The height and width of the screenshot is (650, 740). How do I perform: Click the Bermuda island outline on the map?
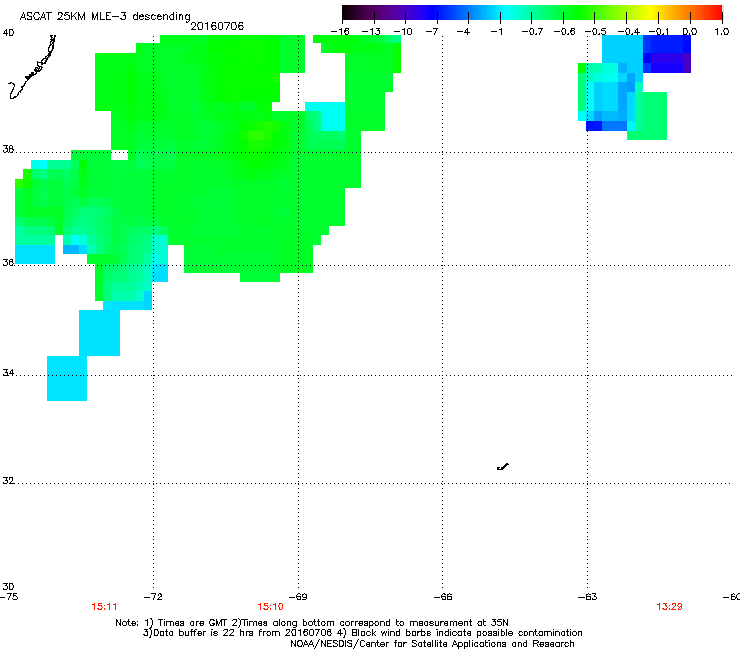click(x=503, y=467)
